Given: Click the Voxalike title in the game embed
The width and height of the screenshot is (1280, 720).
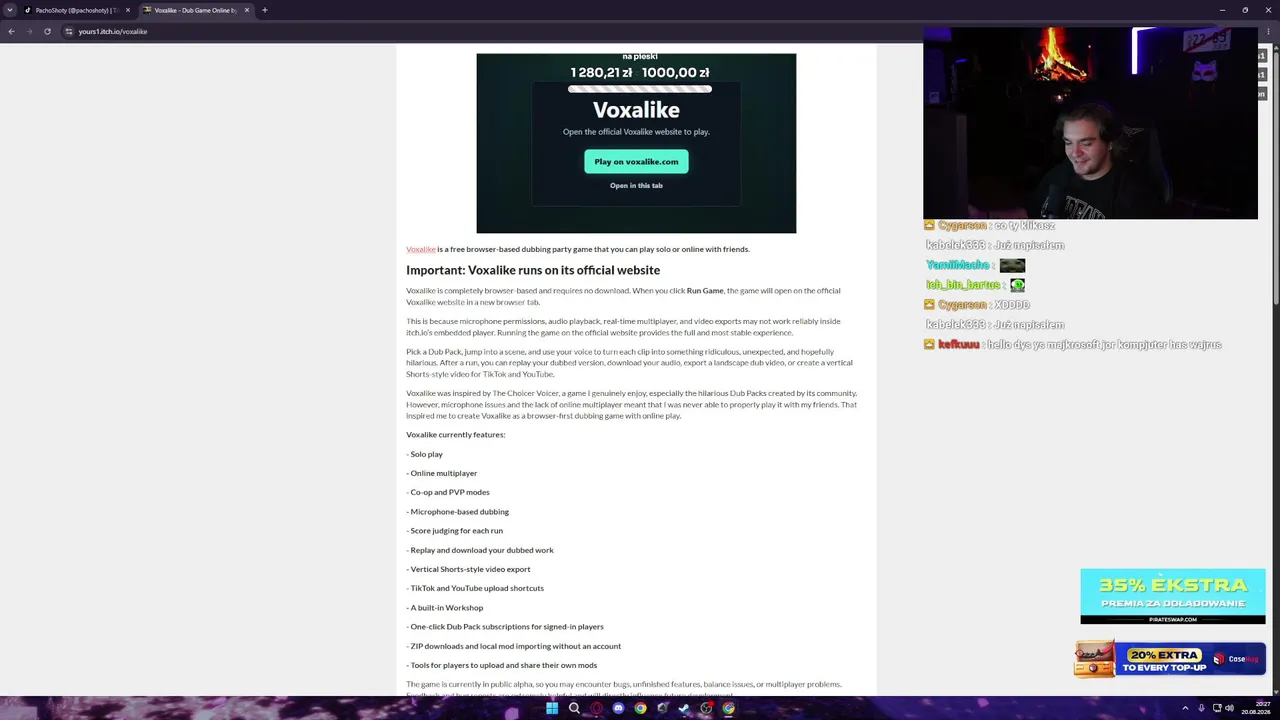Looking at the screenshot, I should click(x=636, y=110).
